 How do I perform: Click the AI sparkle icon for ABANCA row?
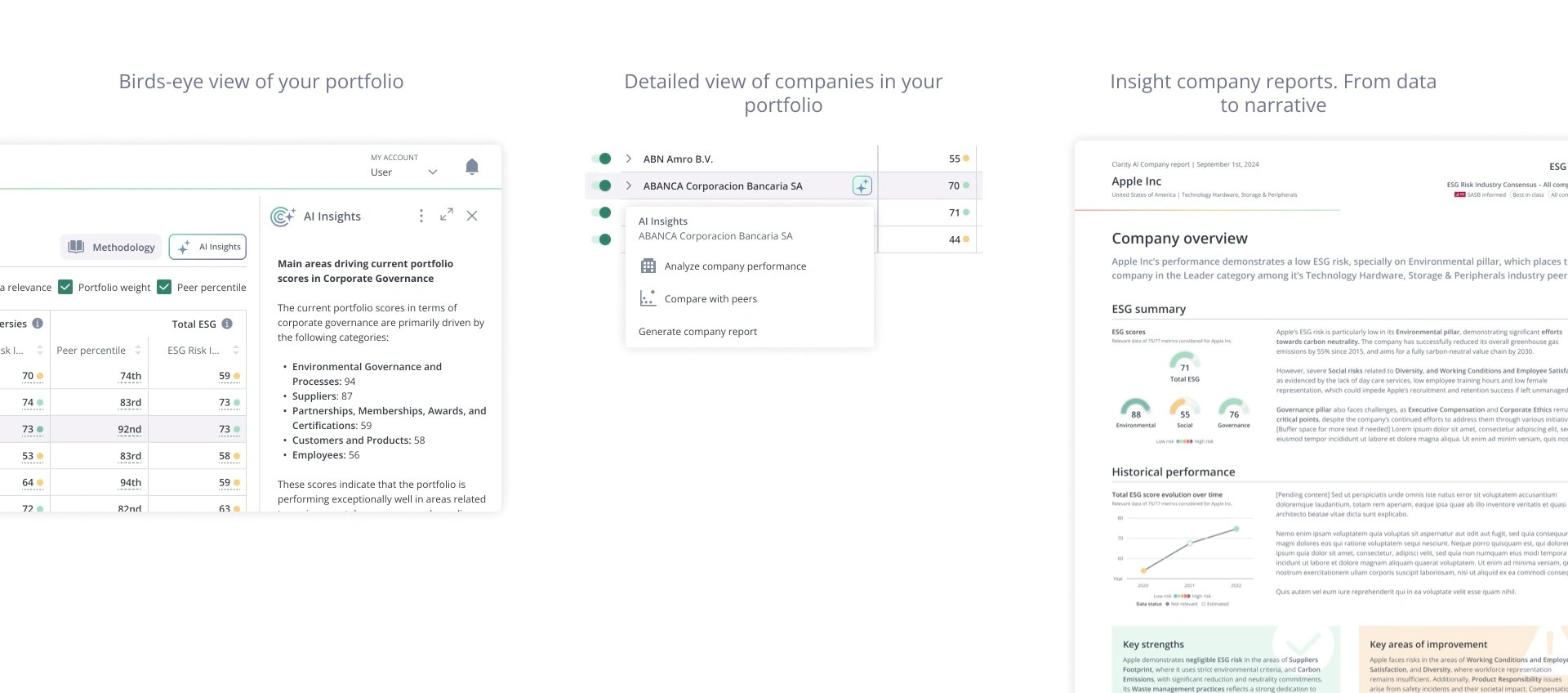862,186
